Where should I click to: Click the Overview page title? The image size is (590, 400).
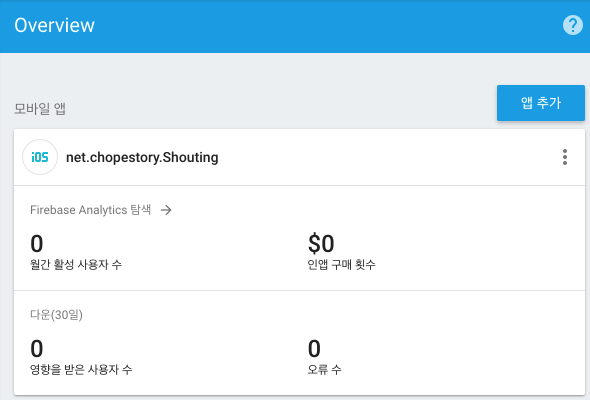[55, 25]
